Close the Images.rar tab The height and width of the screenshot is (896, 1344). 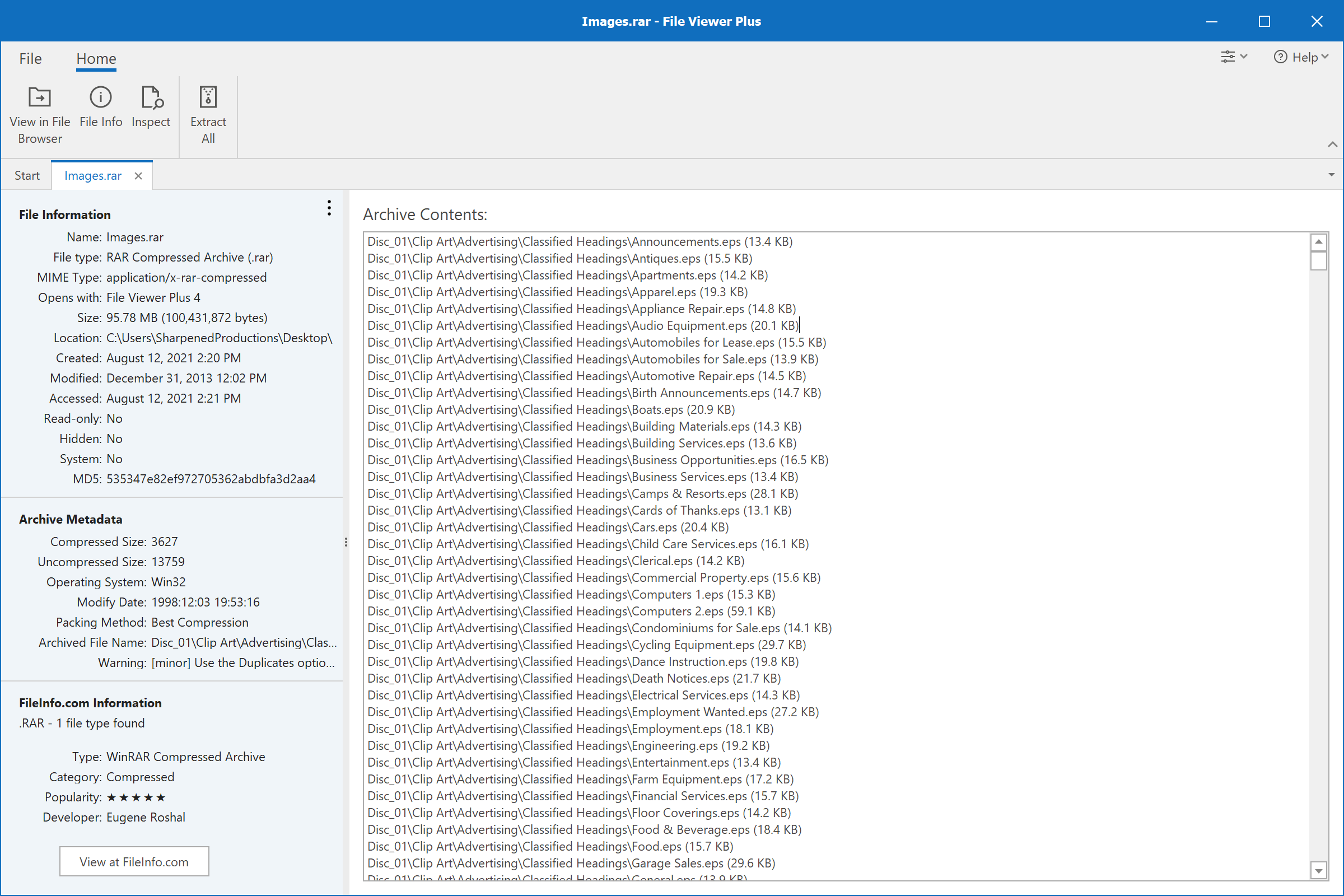(x=138, y=176)
